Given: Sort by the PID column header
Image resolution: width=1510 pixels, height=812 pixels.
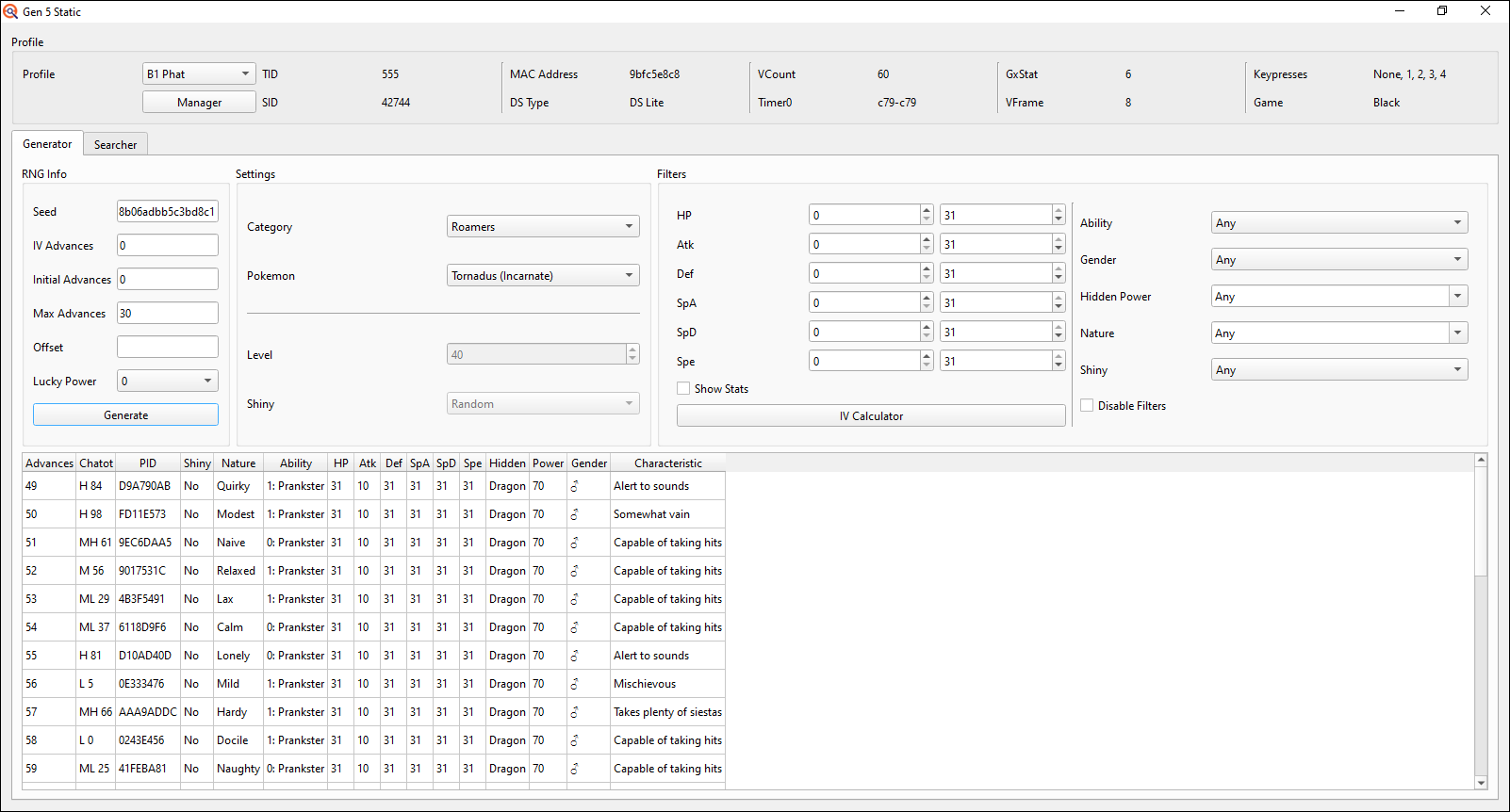Looking at the screenshot, I should (x=148, y=463).
